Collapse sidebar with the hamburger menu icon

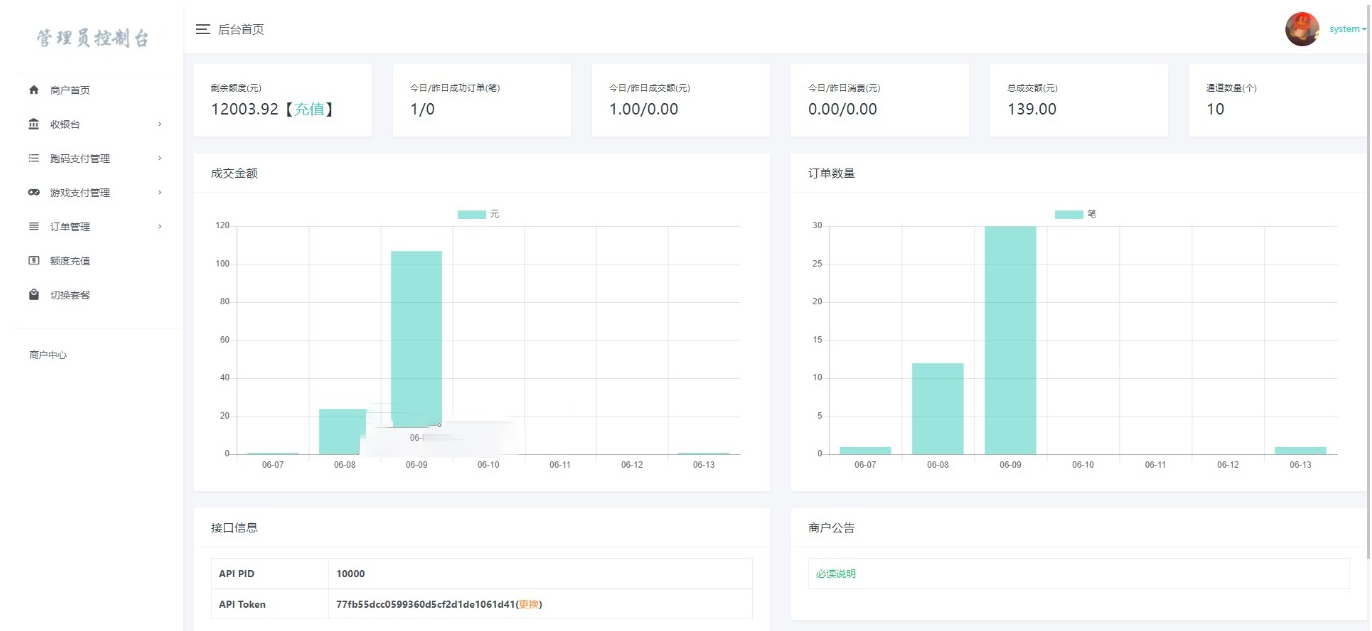(x=203, y=29)
